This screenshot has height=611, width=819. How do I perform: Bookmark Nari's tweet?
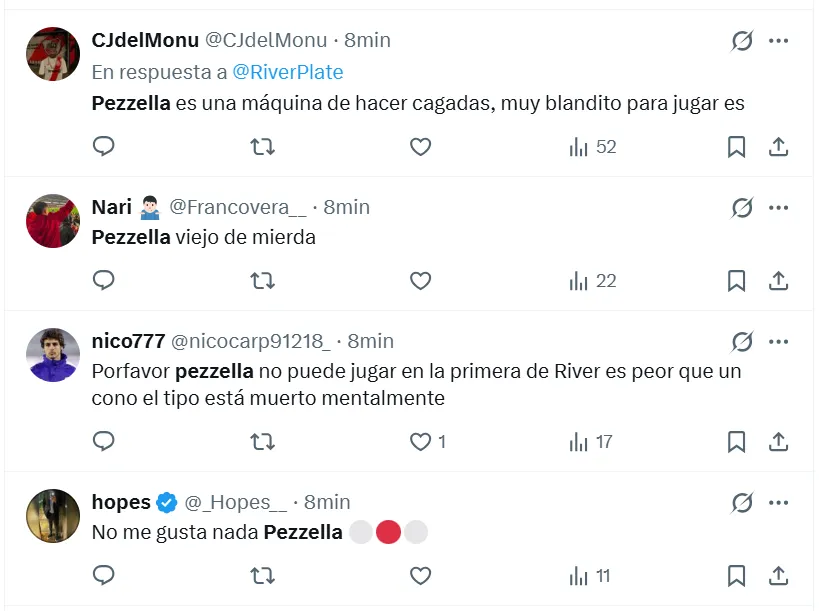tap(736, 281)
